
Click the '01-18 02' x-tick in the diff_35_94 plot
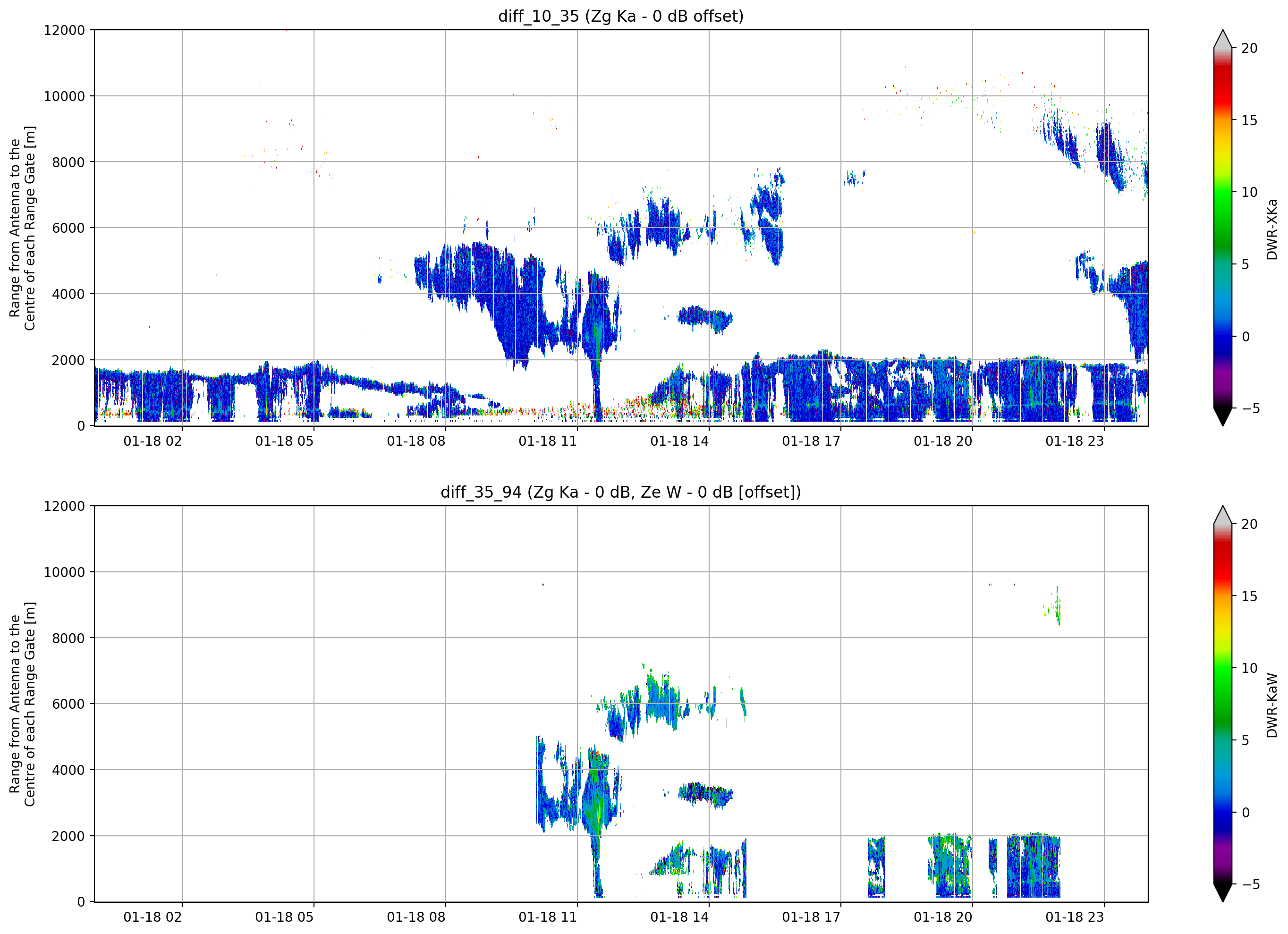coord(153,917)
